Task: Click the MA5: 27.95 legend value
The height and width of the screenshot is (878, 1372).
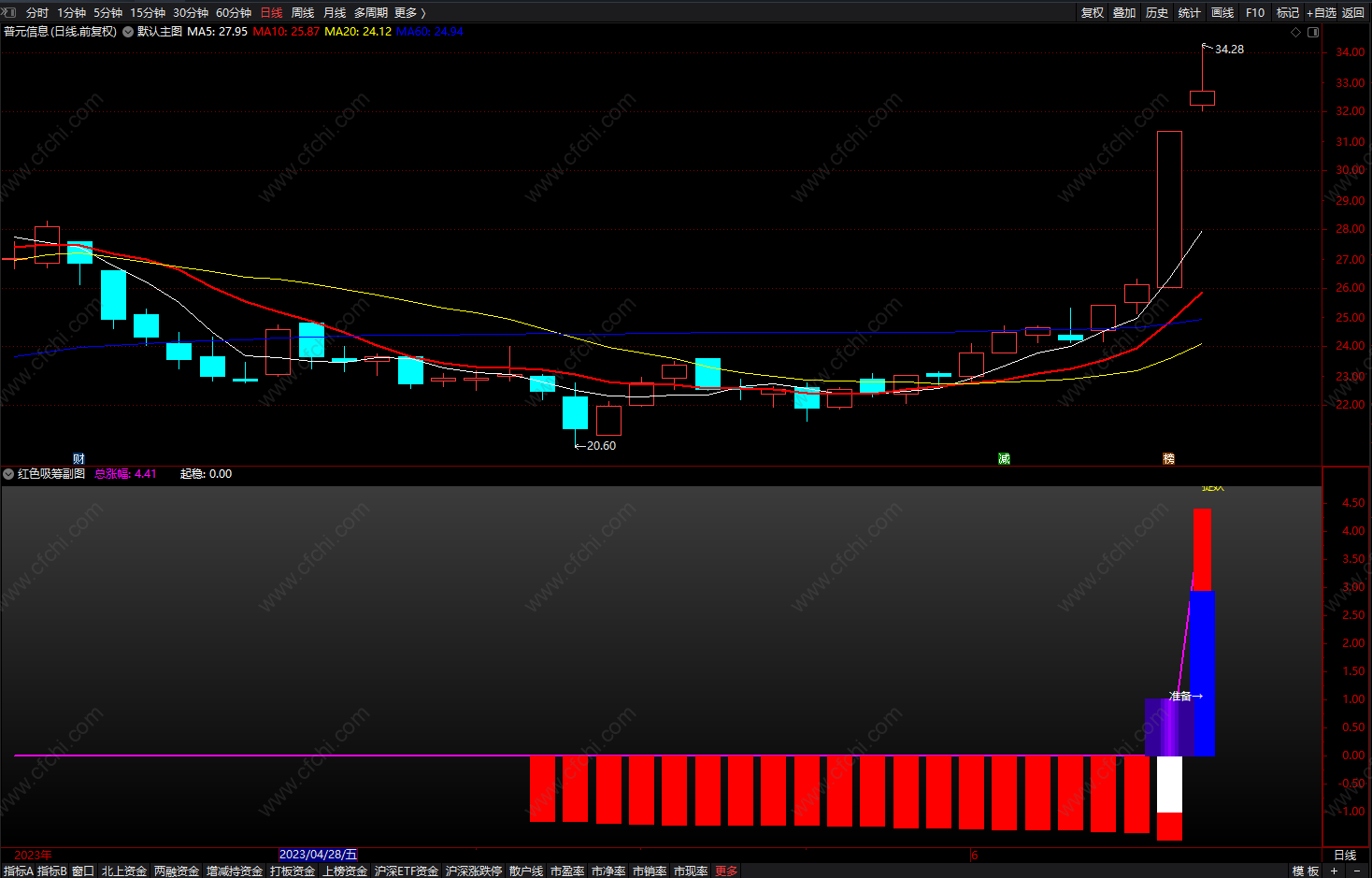Action: point(217,32)
